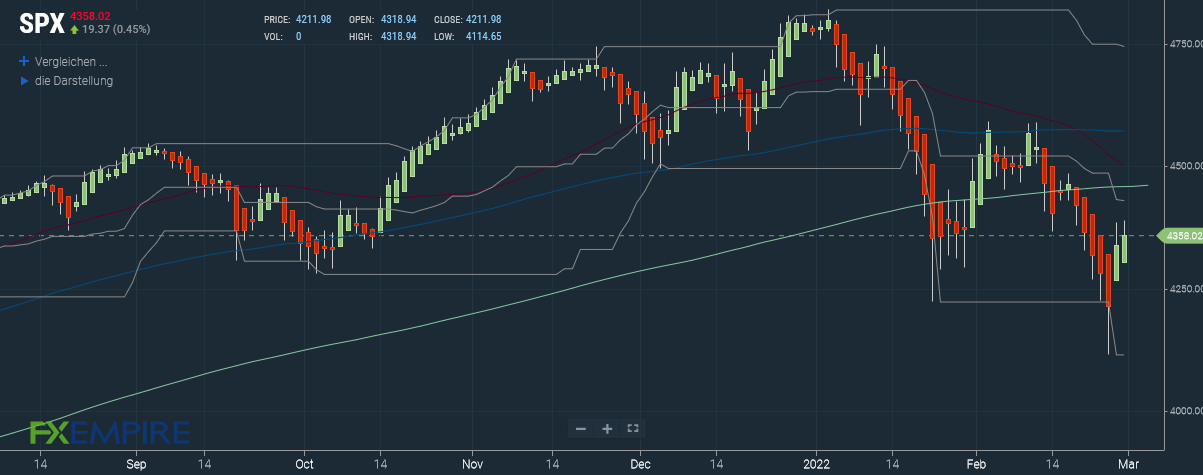1203x475 pixels.
Task: Expand the 'die Darstellung' arrow
Action: pyautogui.click(x=24, y=81)
